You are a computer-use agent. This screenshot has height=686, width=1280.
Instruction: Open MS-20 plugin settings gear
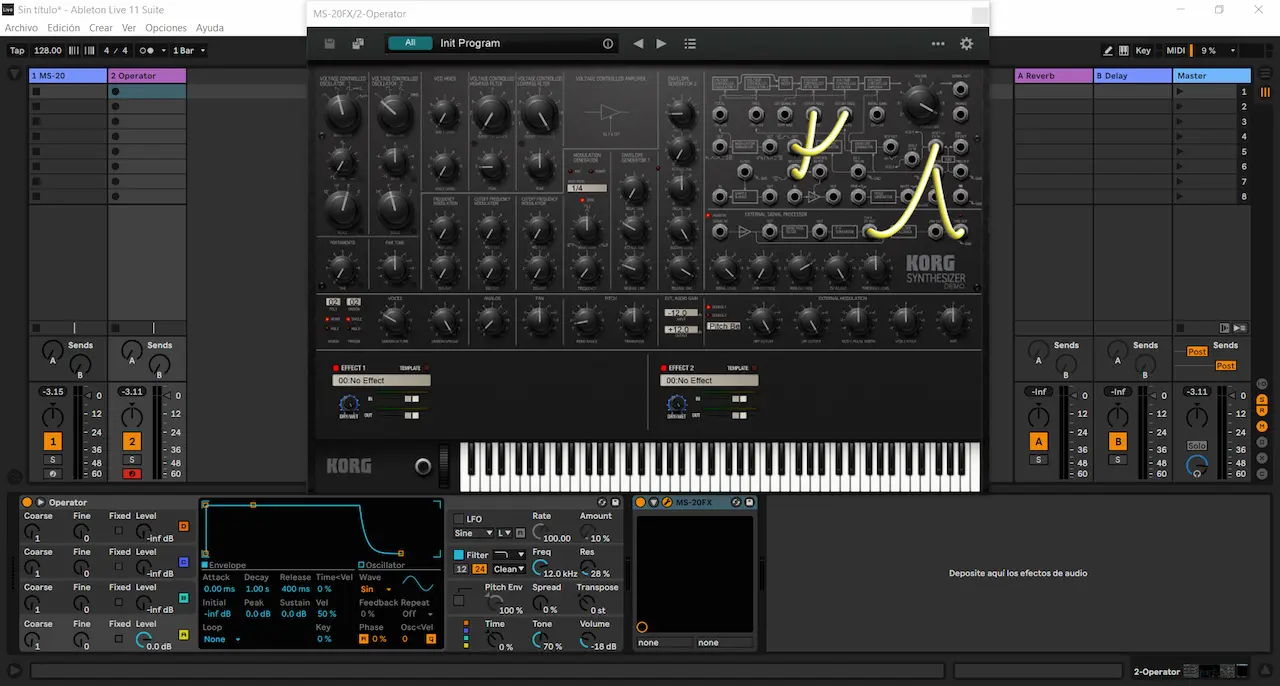966,44
